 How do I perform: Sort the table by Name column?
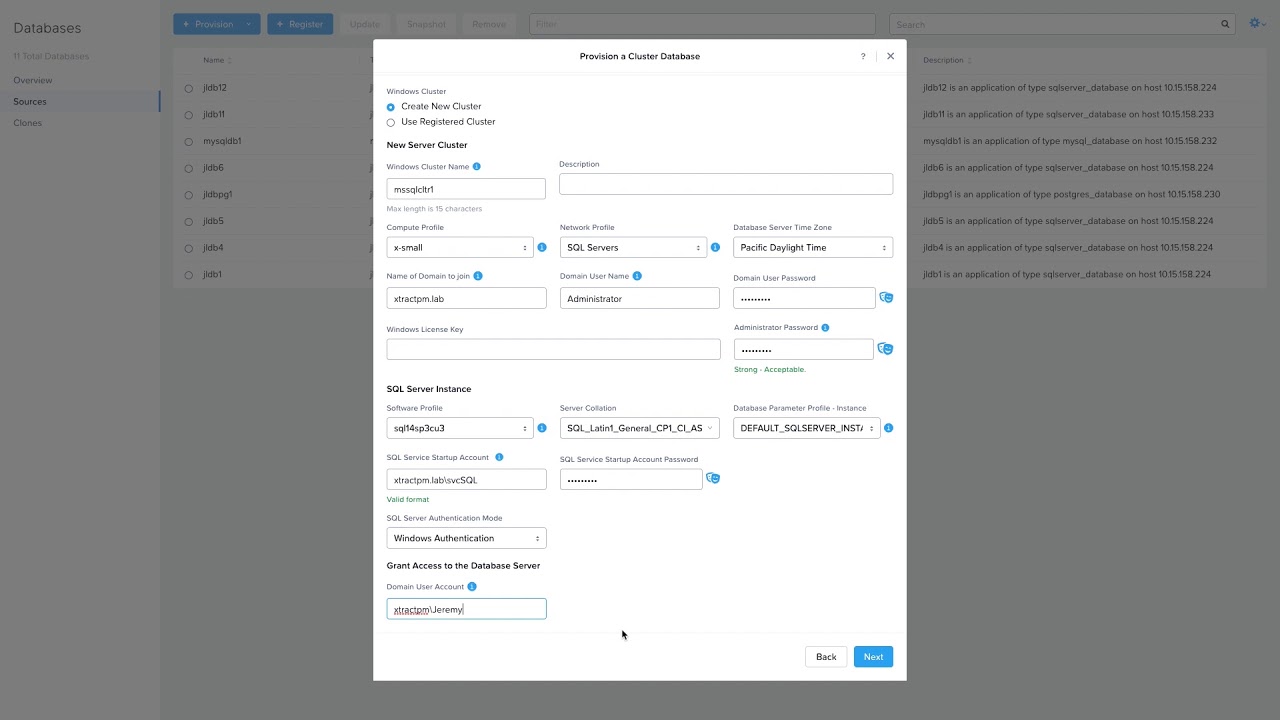click(217, 61)
